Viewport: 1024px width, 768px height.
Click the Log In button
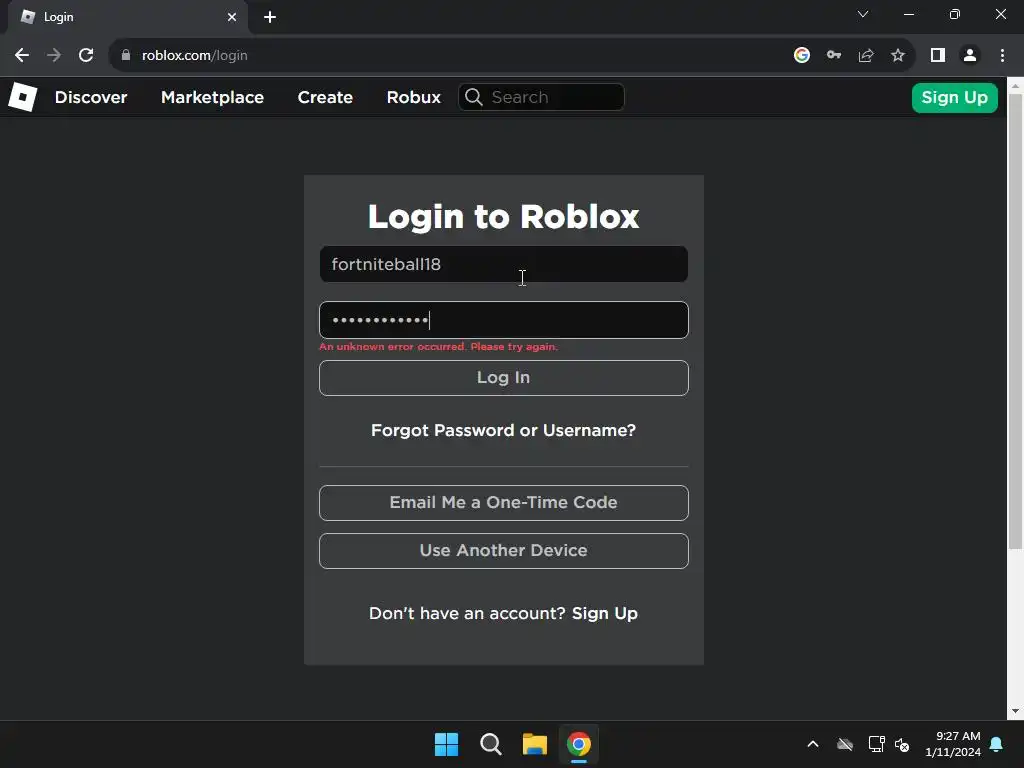[504, 378]
